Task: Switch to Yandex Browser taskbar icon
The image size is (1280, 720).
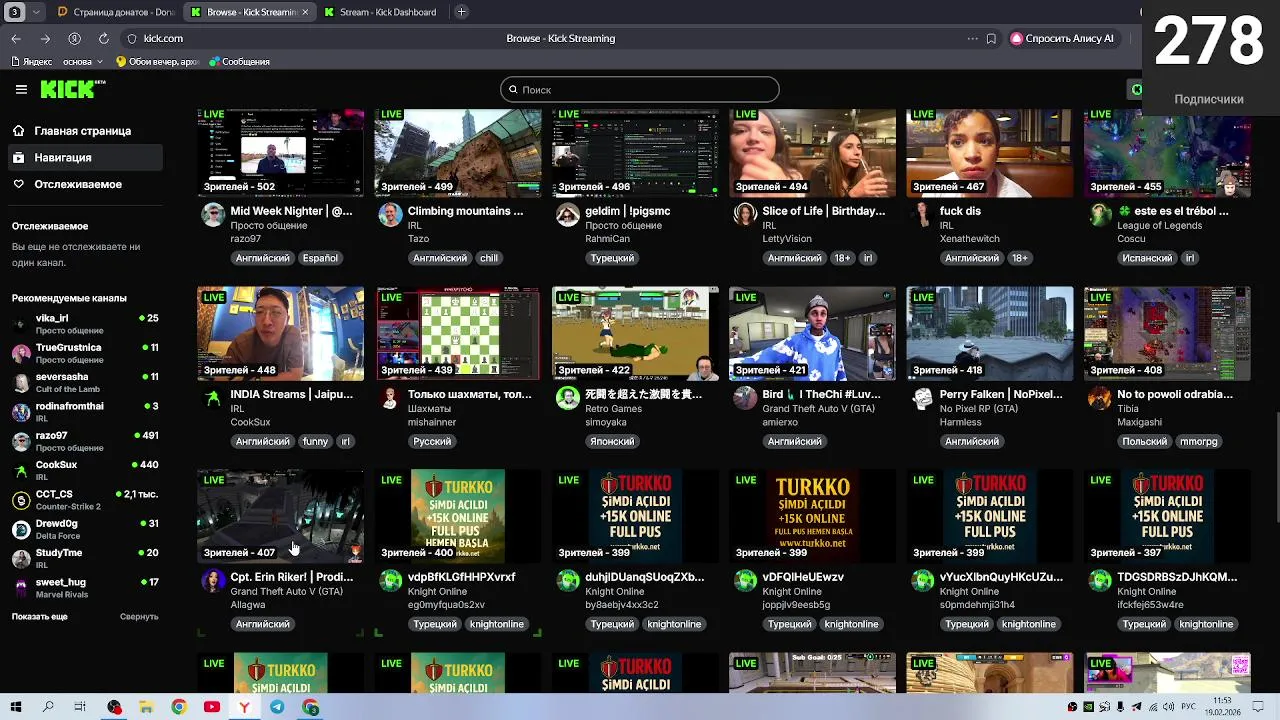Action: (x=244, y=707)
